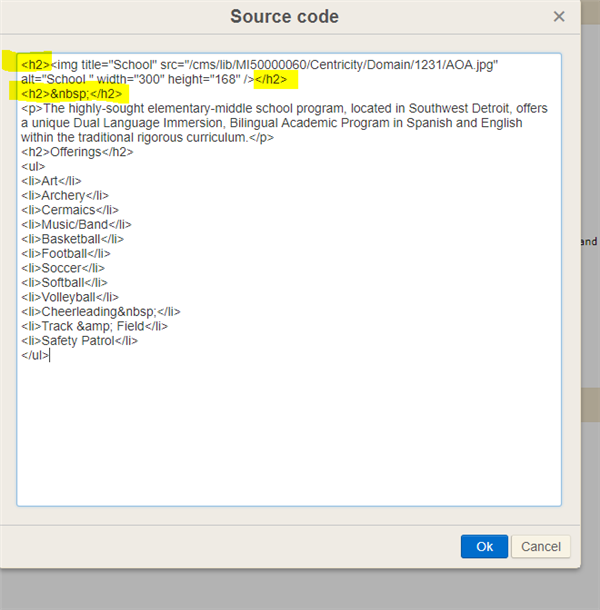Click the <li>Cermaics</li> line
600x610 pixels.
(x=70, y=210)
